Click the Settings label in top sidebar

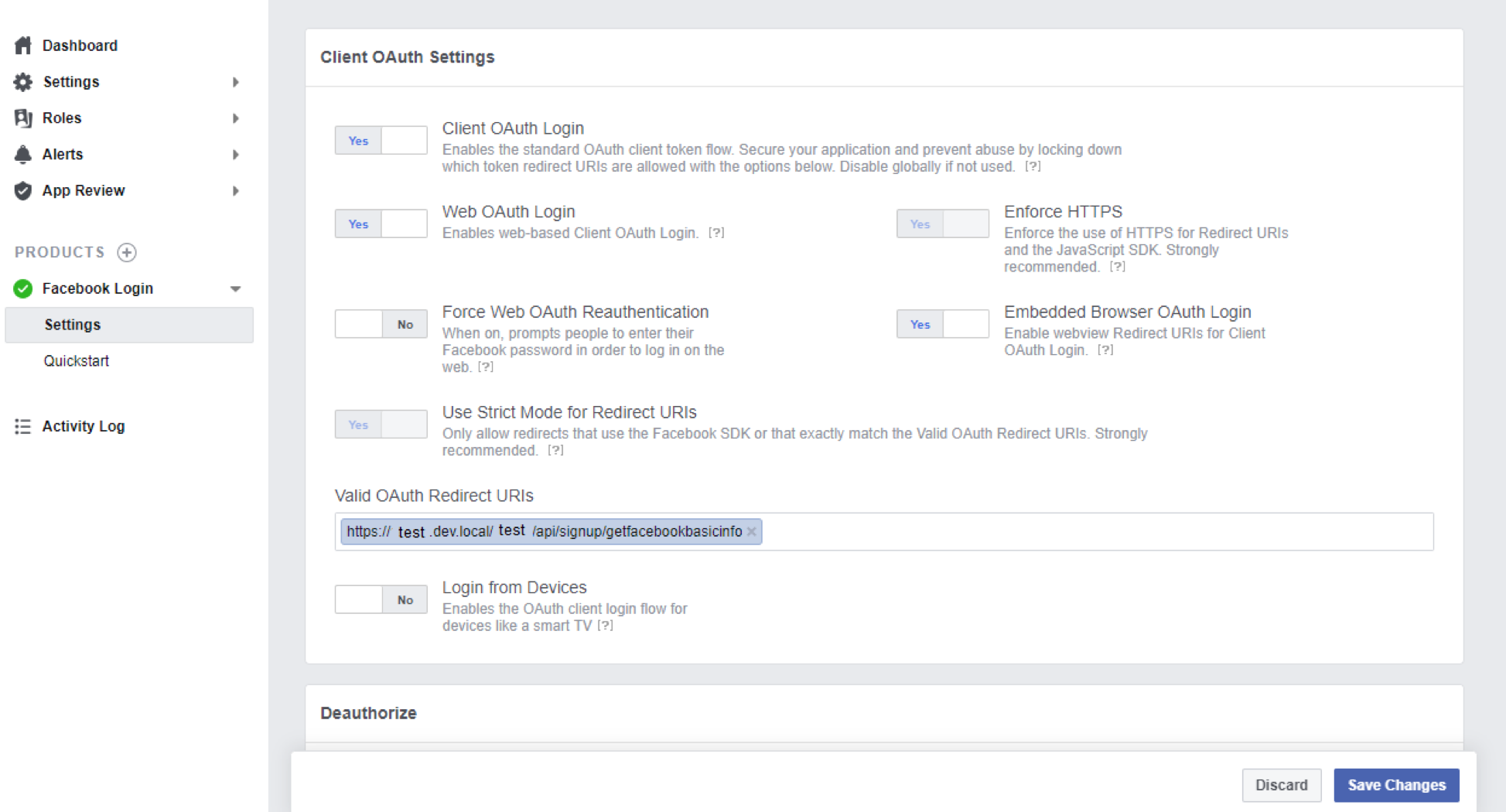(71, 82)
